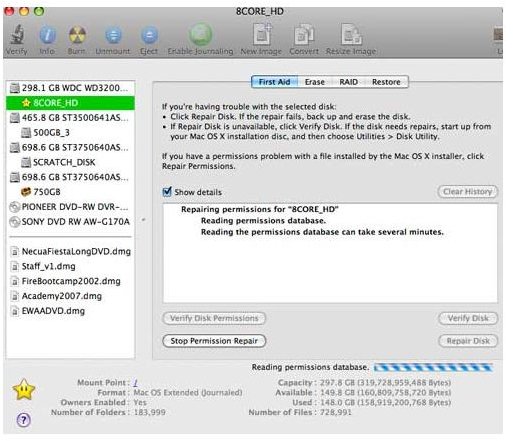Switch to the RAID tab

(349, 82)
